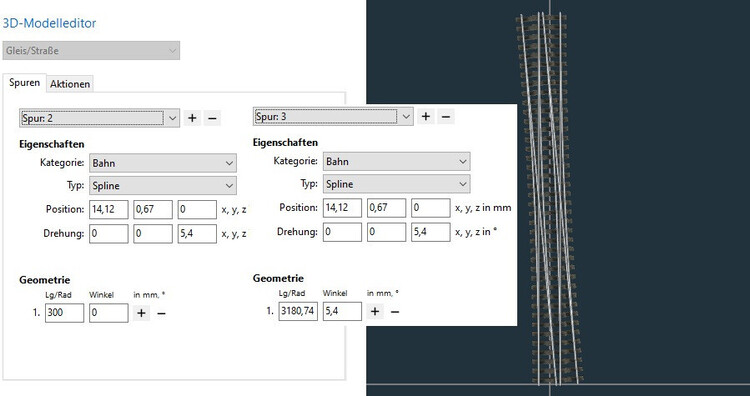
Task: Click the Lg/Rad field containing 300
Action: [65, 313]
